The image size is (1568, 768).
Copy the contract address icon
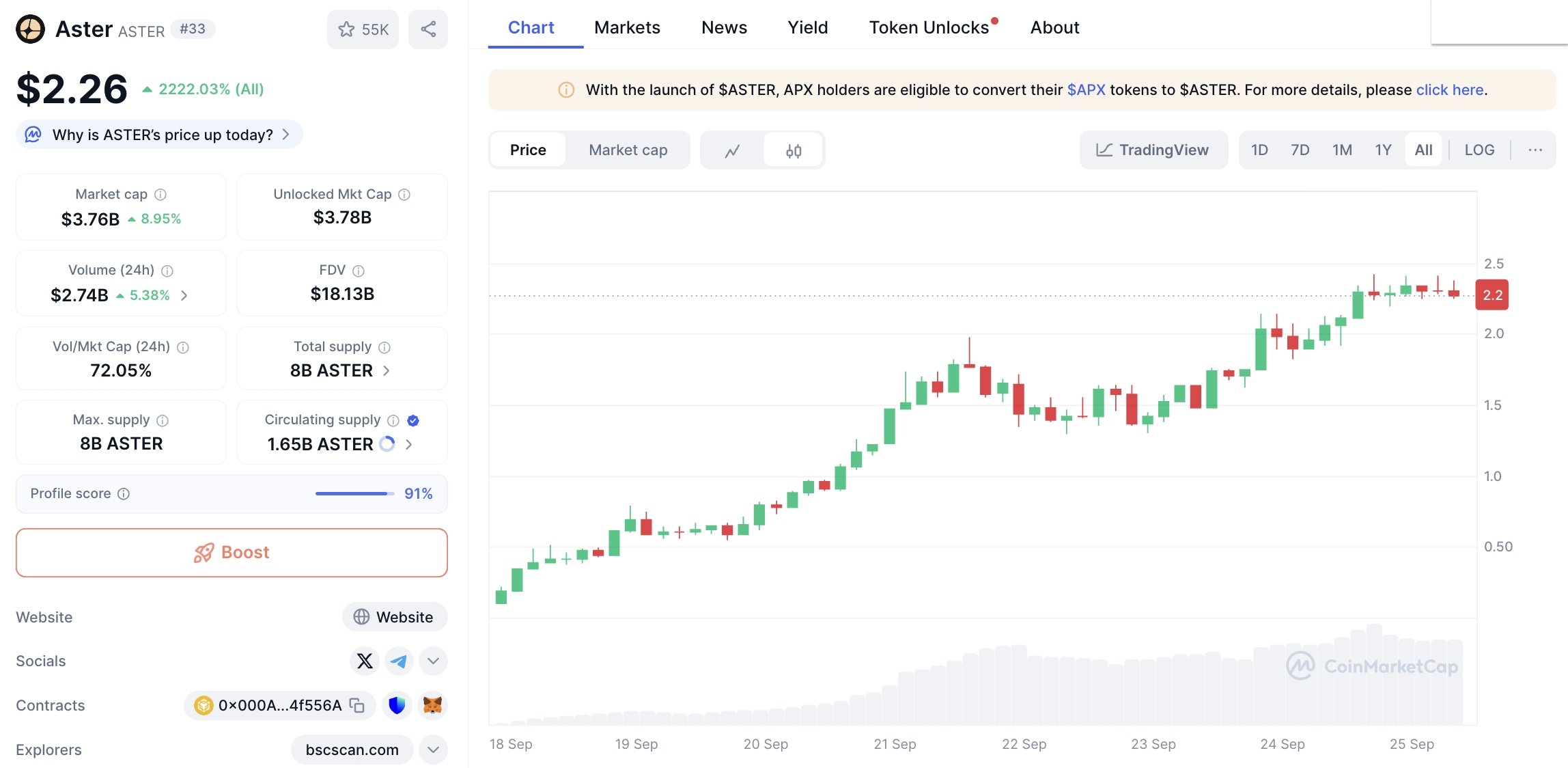click(x=357, y=705)
